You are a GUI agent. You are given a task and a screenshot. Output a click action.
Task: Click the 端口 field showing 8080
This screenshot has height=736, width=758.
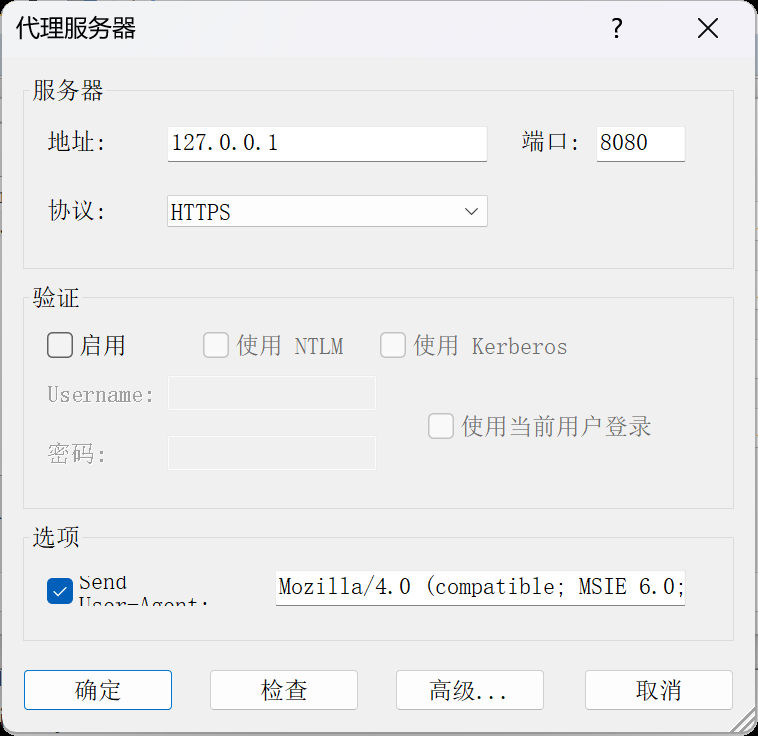tap(640, 143)
